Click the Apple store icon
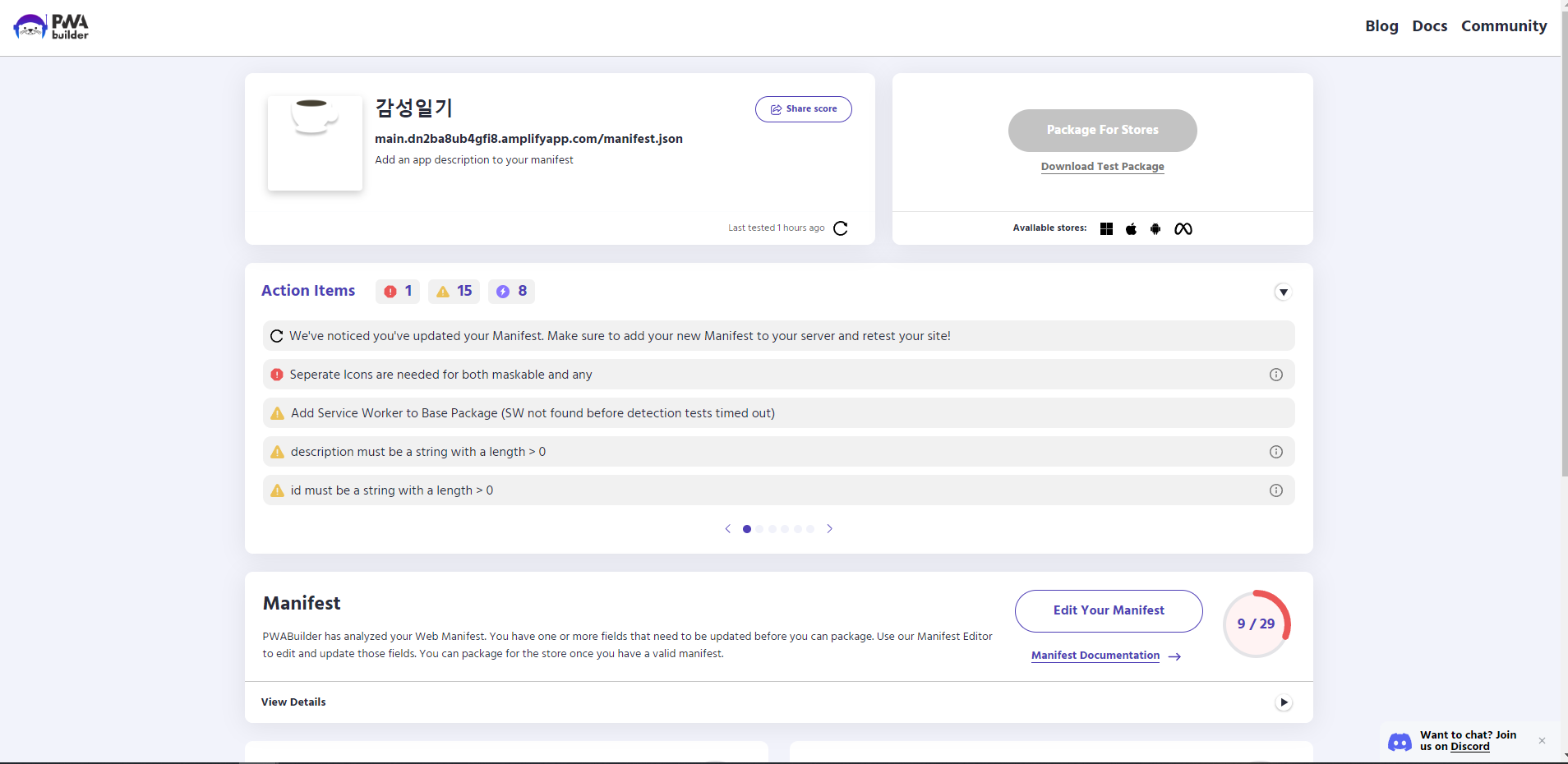The image size is (1568, 764). point(1131,229)
